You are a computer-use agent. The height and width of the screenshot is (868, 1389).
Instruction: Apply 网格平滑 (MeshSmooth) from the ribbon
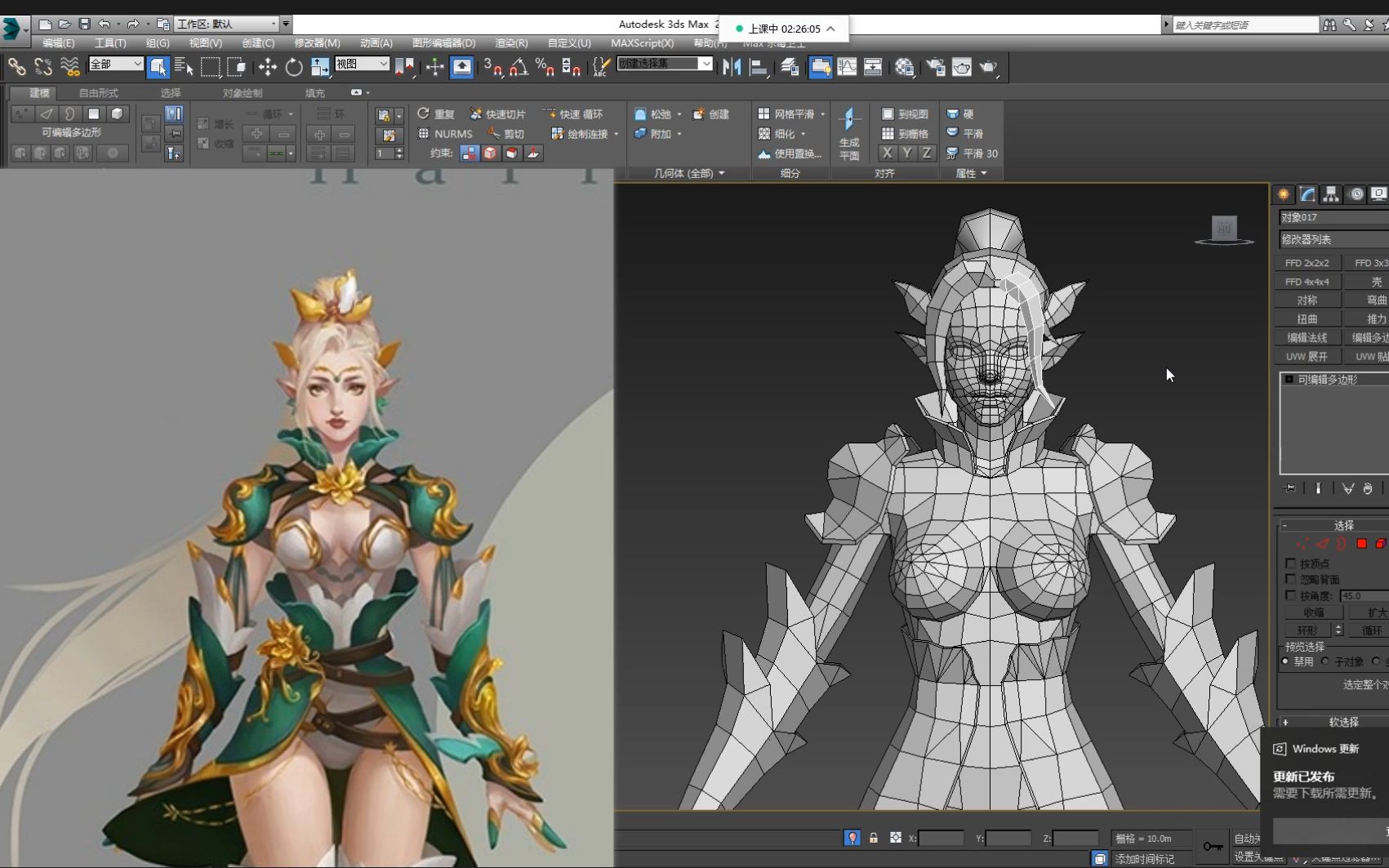[x=786, y=114]
